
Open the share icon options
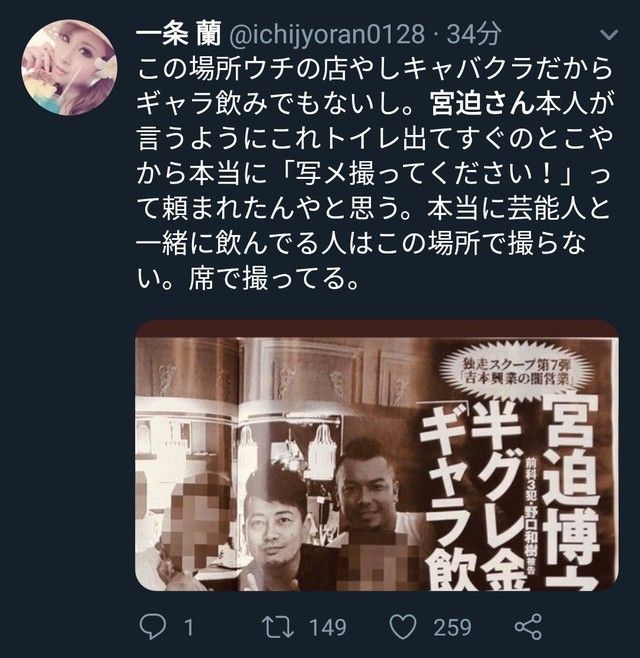point(528,627)
